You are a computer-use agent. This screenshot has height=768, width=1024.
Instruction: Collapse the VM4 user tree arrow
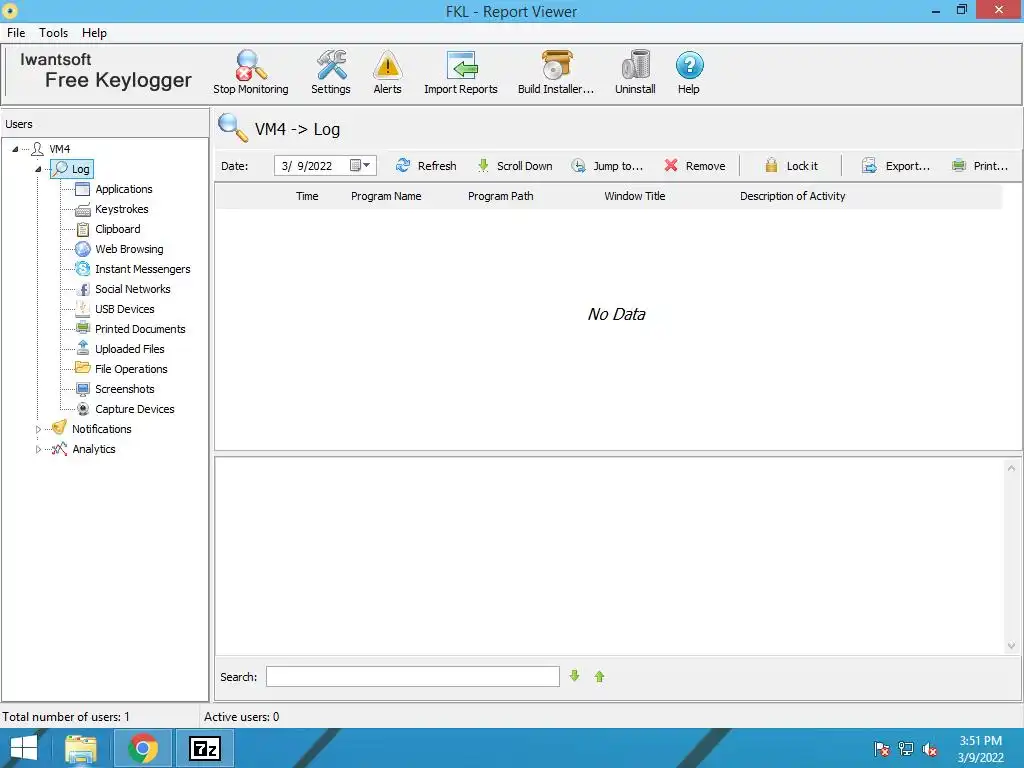pos(15,150)
